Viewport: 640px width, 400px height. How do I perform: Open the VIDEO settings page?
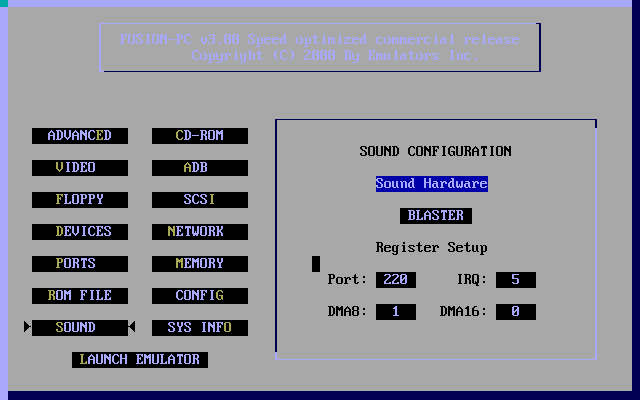80,168
